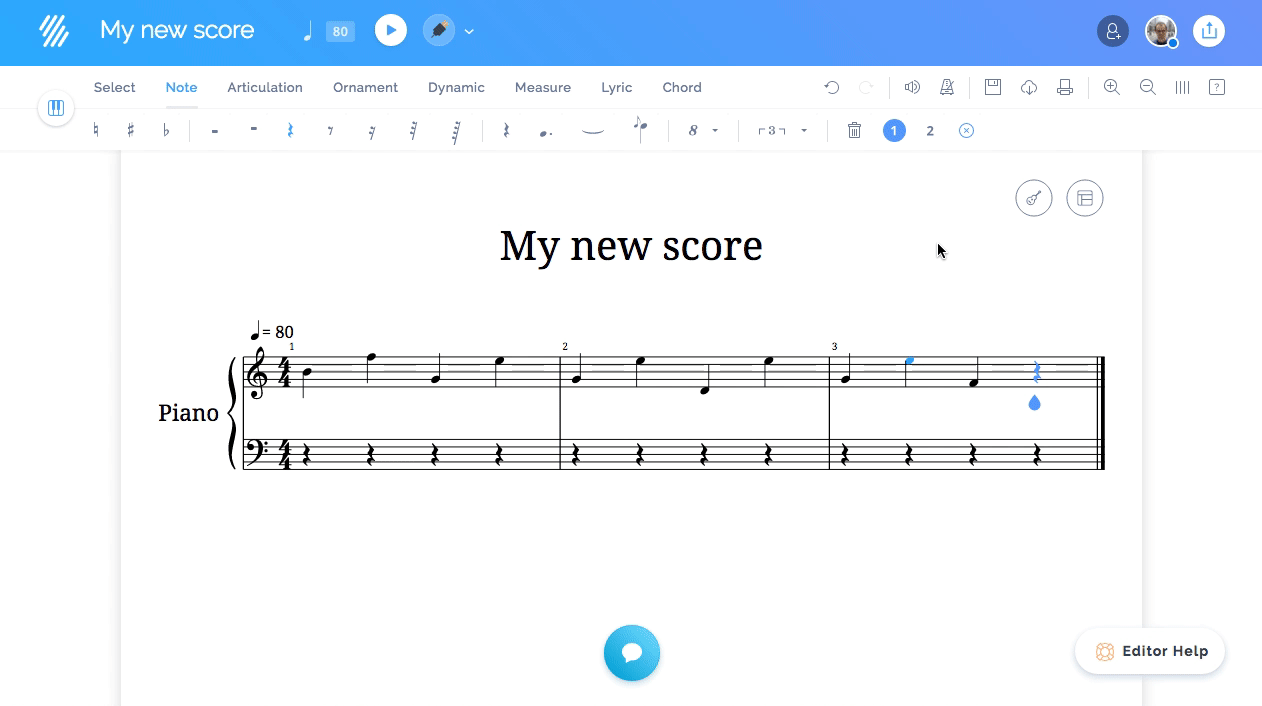Toggle the tie/slur icon
The width and height of the screenshot is (1262, 706).
point(593,130)
